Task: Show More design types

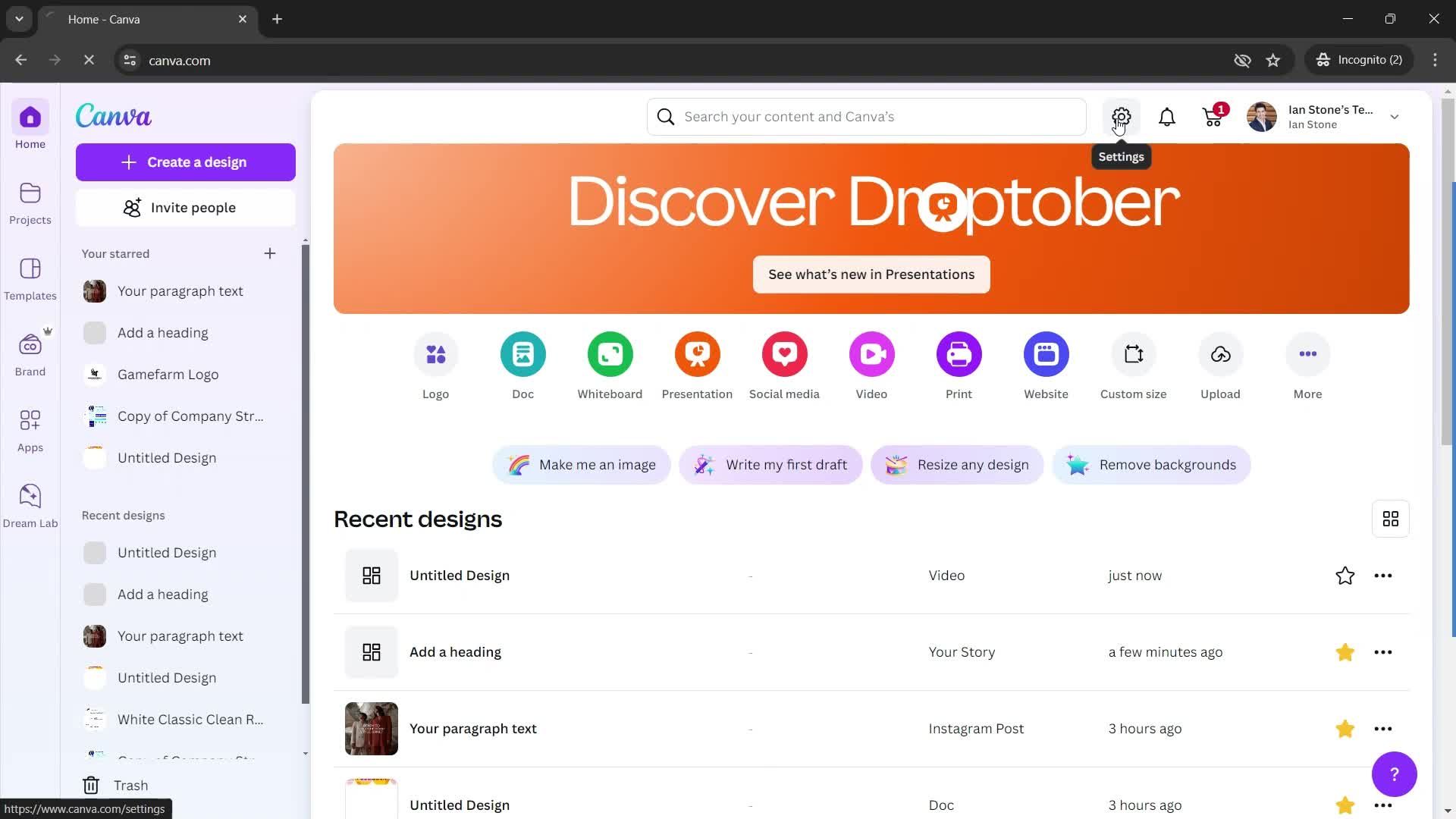Action: click(1308, 354)
